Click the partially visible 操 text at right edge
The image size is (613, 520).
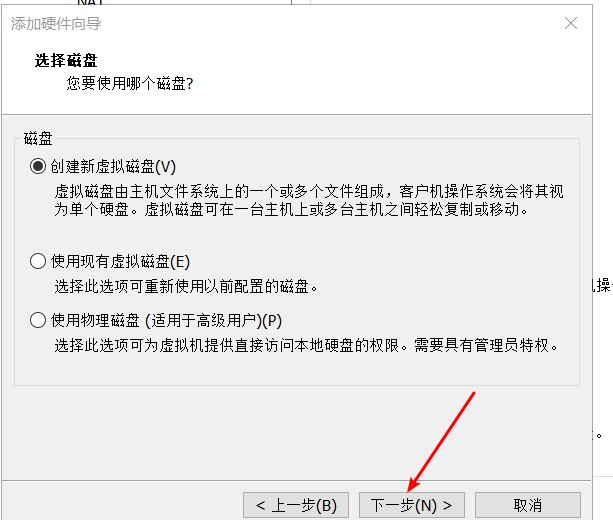(602, 285)
